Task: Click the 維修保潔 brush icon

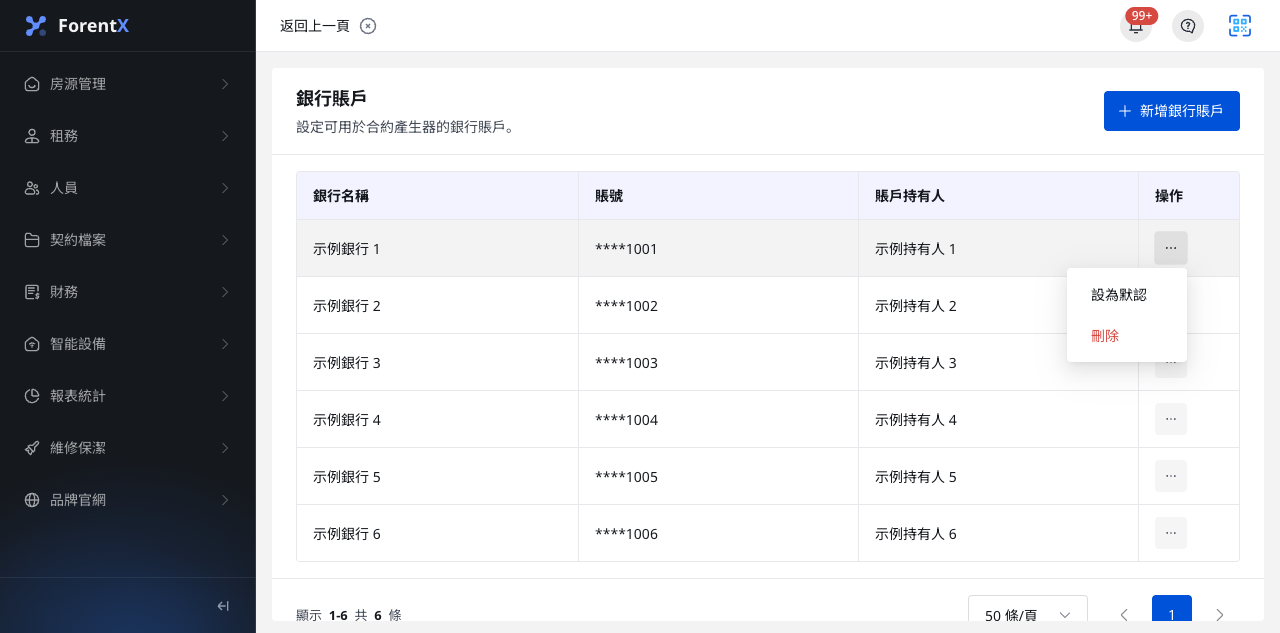Action: (x=32, y=448)
